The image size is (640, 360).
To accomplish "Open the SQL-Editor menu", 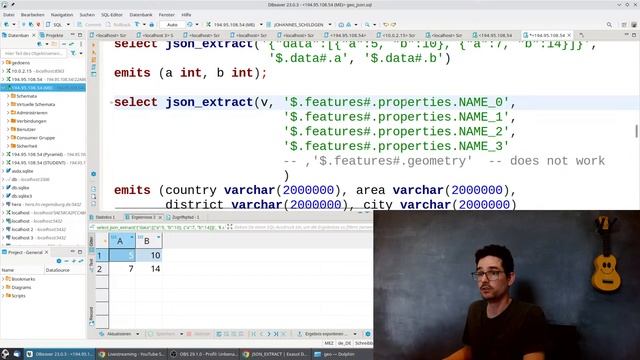I will coord(111,15).
